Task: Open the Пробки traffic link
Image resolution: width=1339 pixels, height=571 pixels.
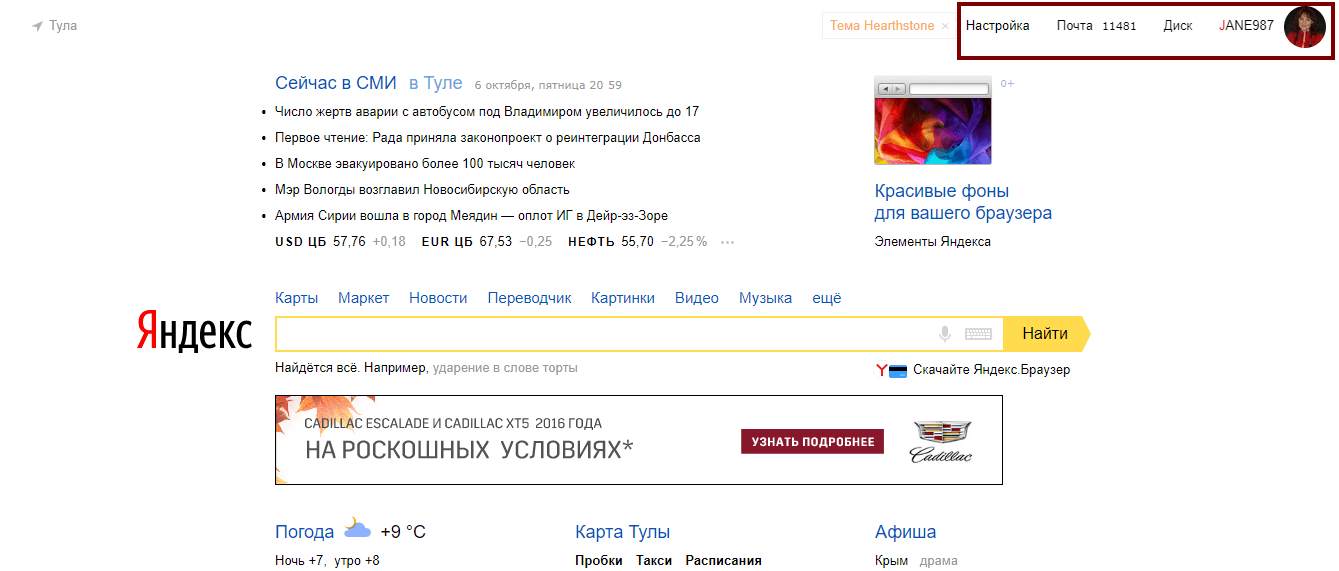Action: pos(599,561)
